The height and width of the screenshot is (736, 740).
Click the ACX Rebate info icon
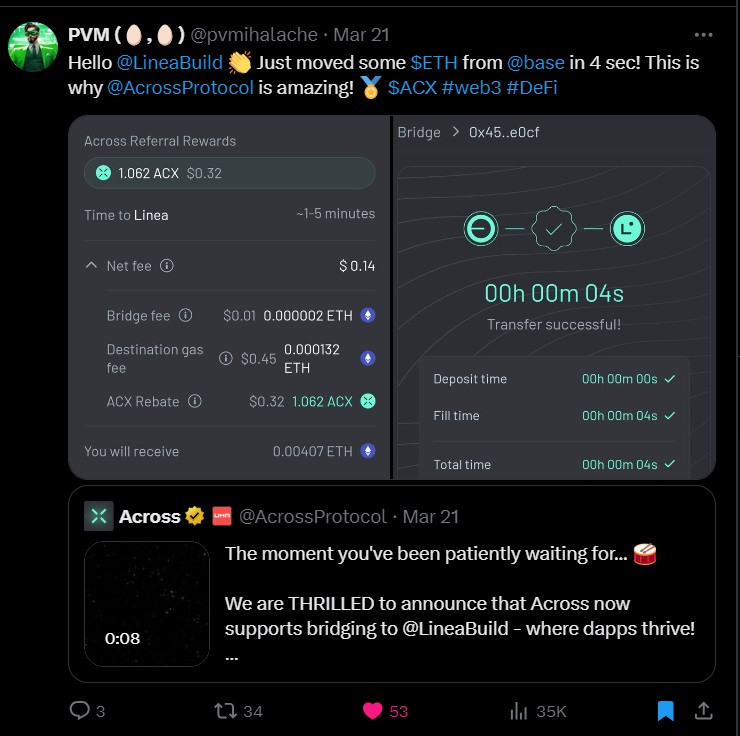(194, 401)
